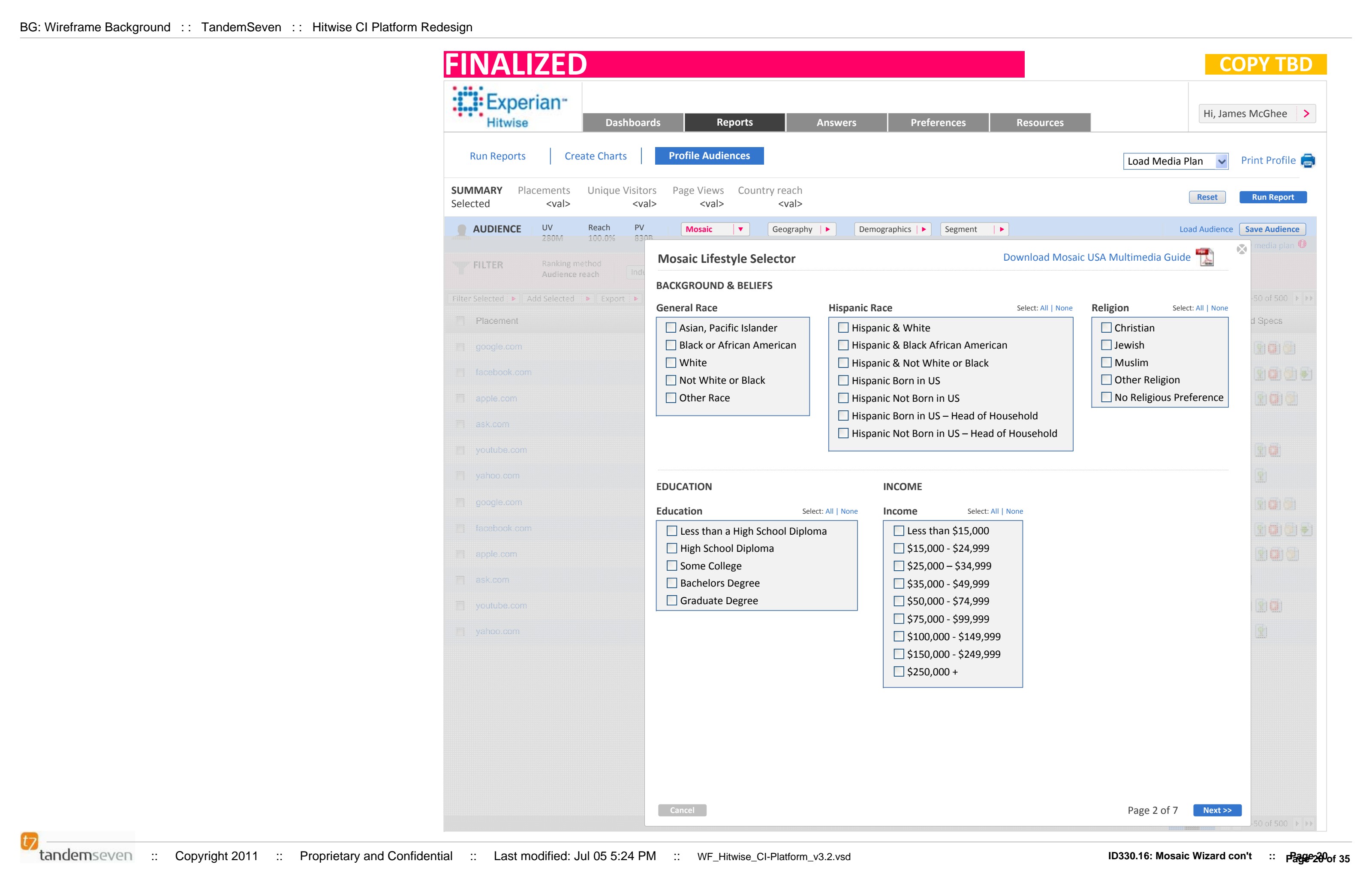The height and width of the screenshot is (888, 1372).
Task: Tick the White race checkbox
Action: [671, 363]
